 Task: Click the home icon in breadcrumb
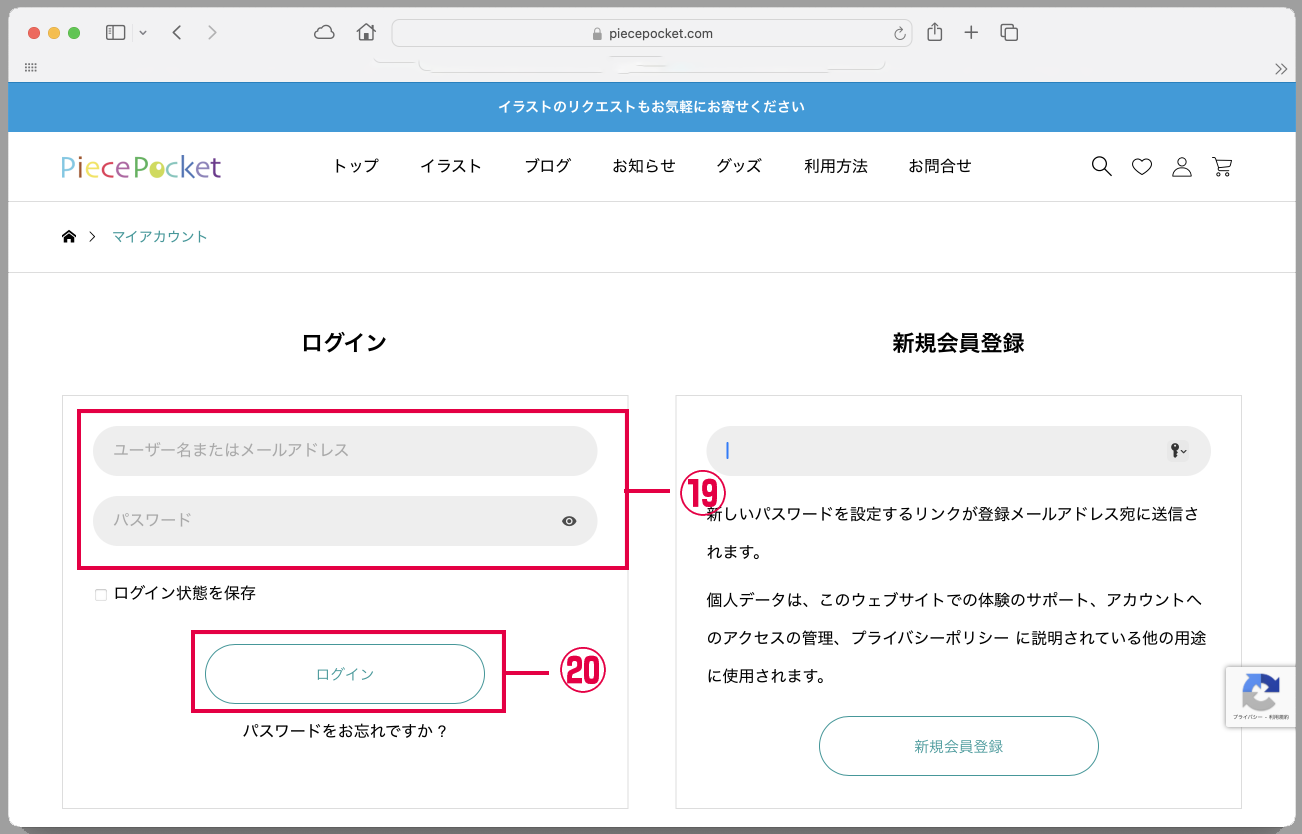[x=69, y=237]
